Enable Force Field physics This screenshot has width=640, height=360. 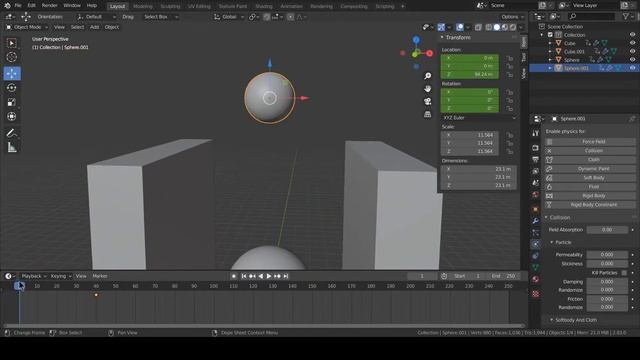click(x=590, y=142)
